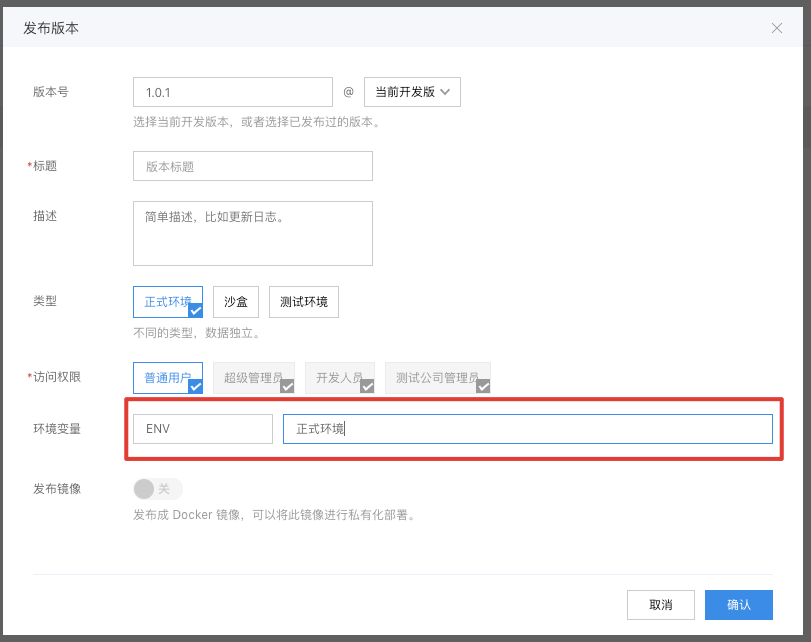Toggle 开发人员 access permission
This screenshot has width=811, height=642.
tap(339, 377)
